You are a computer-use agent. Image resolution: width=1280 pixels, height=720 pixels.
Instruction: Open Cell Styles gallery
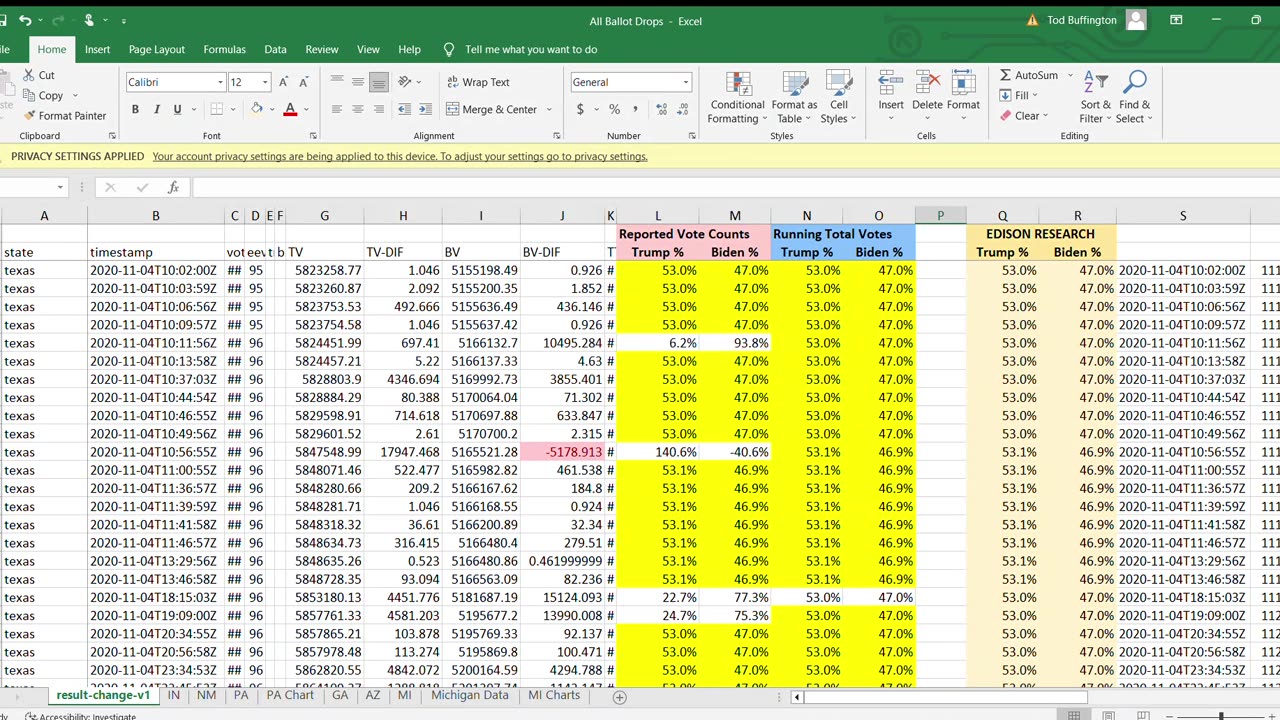pos(838,98)
